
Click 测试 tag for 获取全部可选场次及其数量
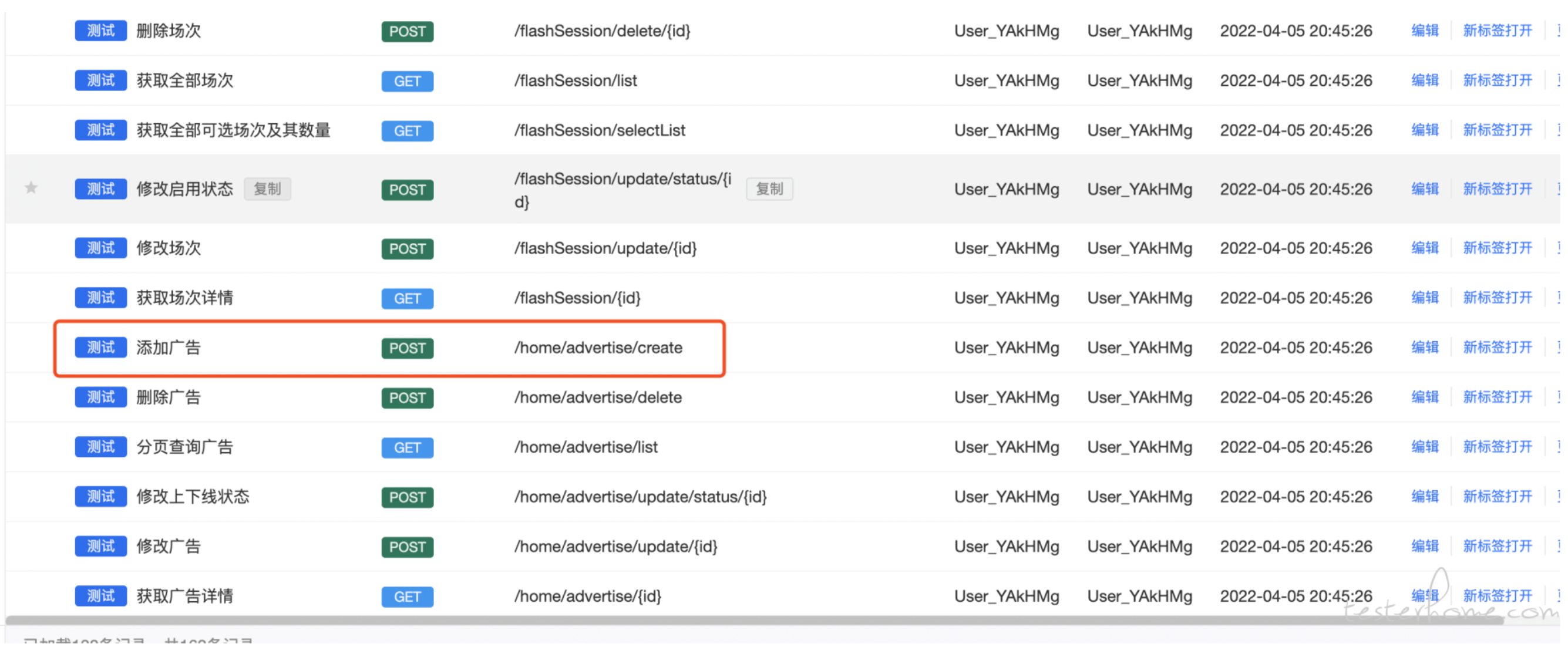[101, 130]
